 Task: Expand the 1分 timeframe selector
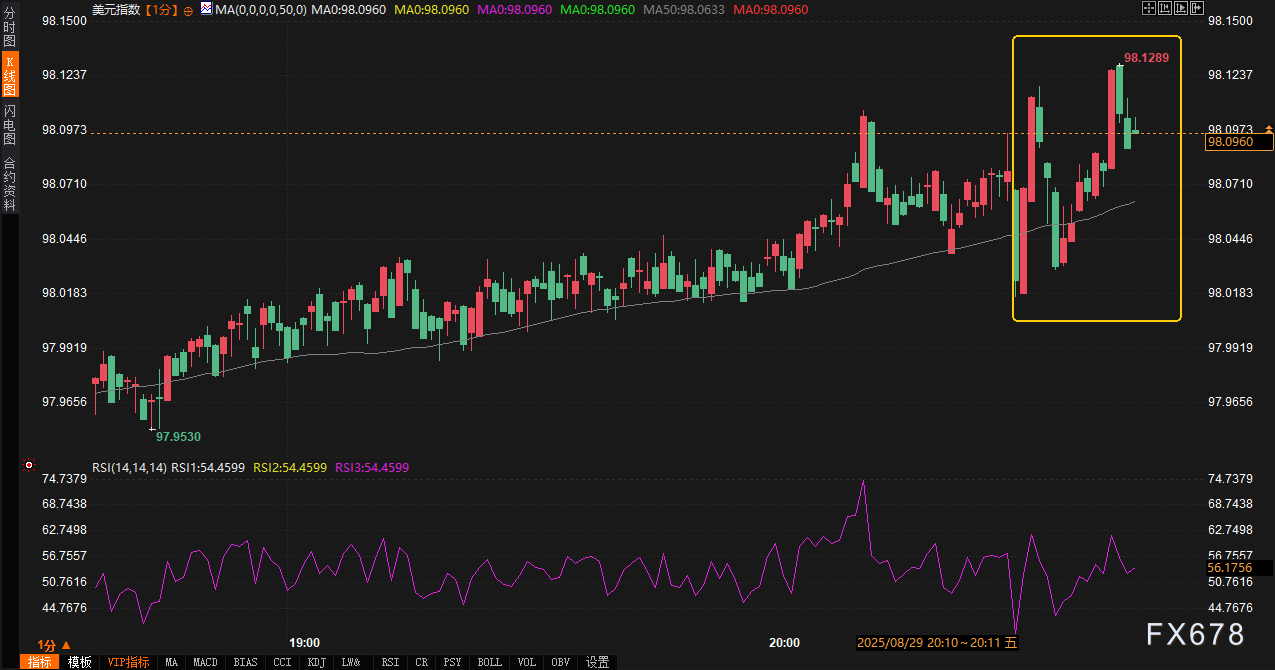53,645
